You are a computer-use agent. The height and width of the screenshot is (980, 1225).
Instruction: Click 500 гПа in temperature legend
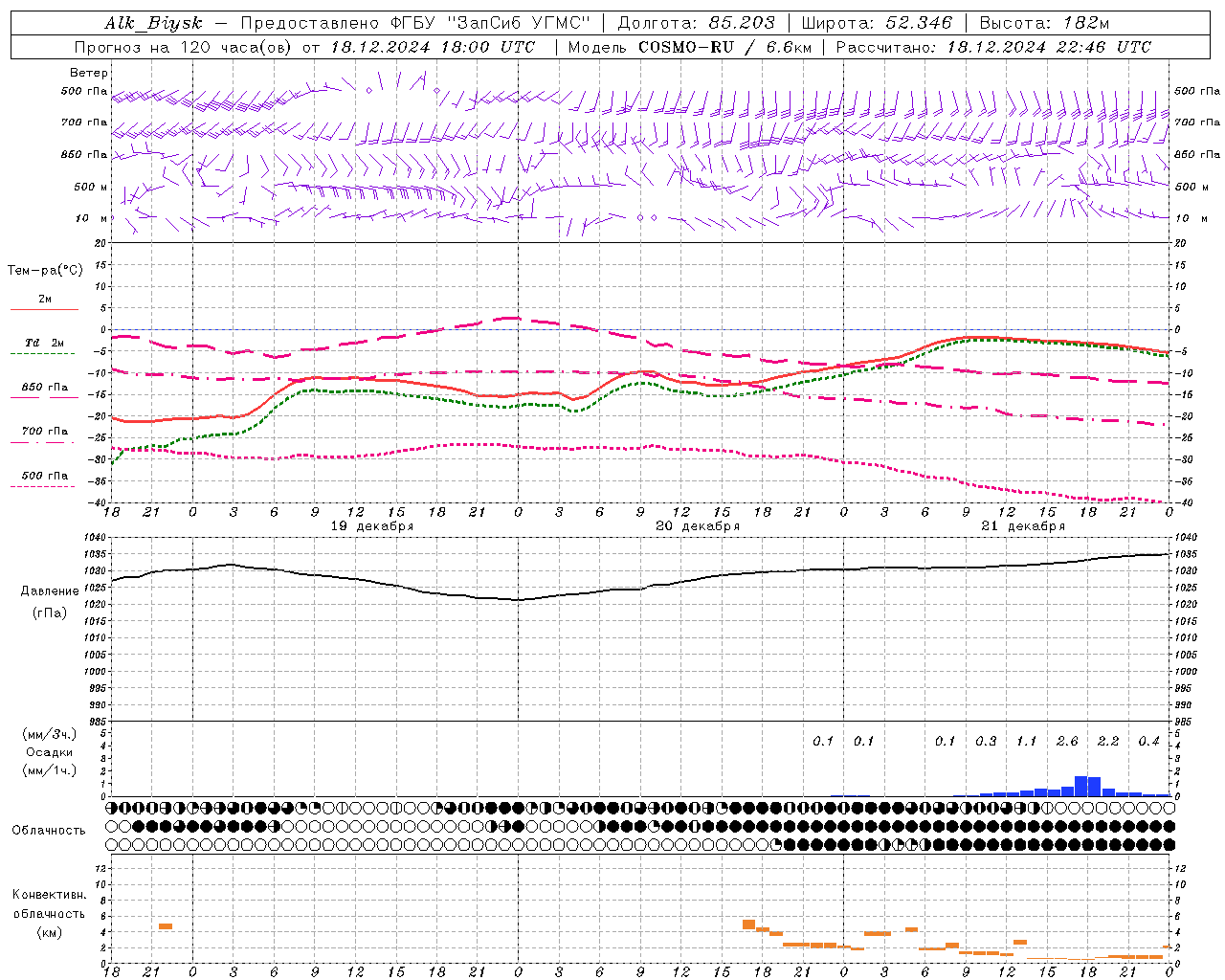click(45, 476)
